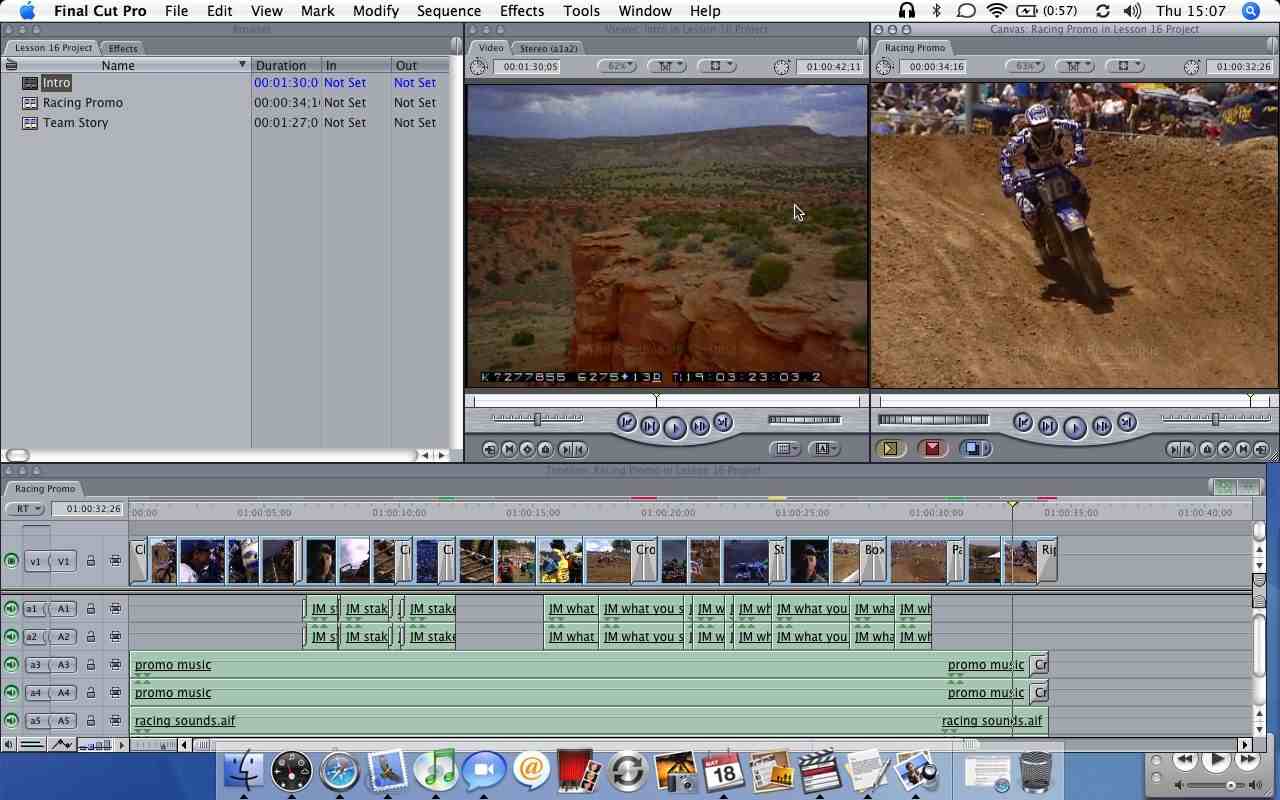Go to previous edit in Canvas
The height and width of the screenshot is (800, 1280).
1023,423
